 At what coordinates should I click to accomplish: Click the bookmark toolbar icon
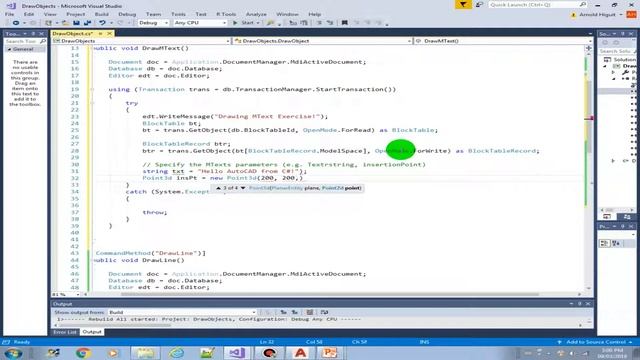[344, 23]
